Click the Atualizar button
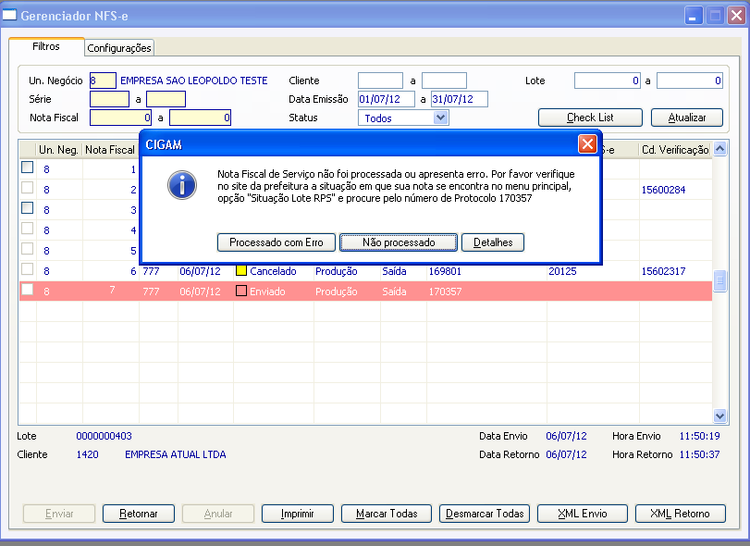The width and height of the screenshot is (750, 546). pos(687,118)
